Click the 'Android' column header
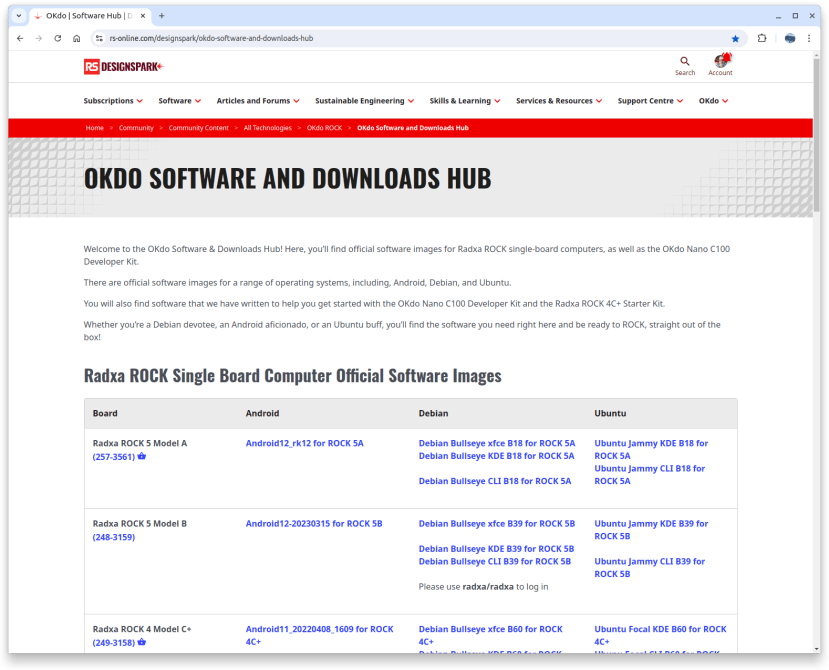This screenshot has height=670, width=829. (x=262, y=414)
